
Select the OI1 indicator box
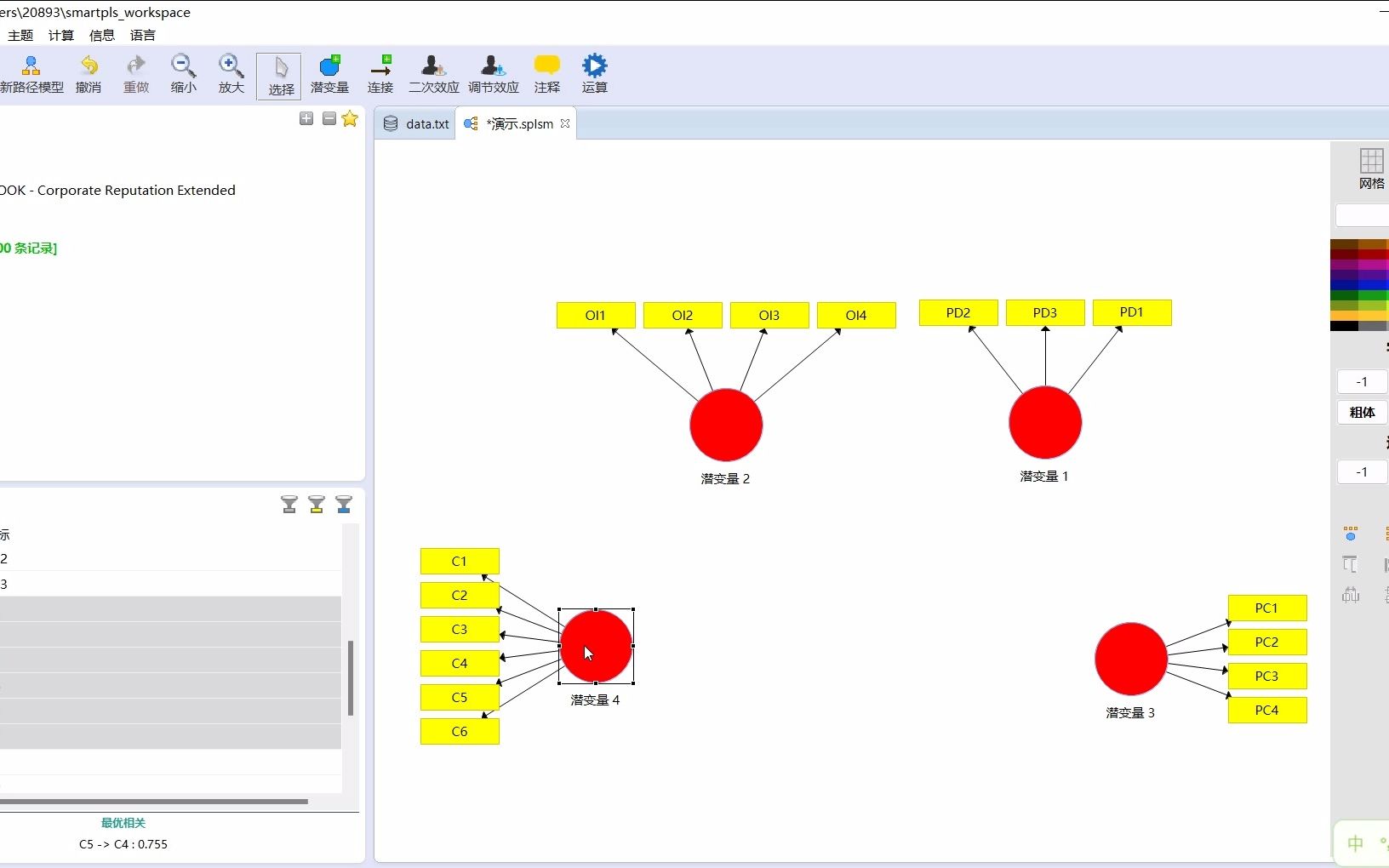point(596,315)
